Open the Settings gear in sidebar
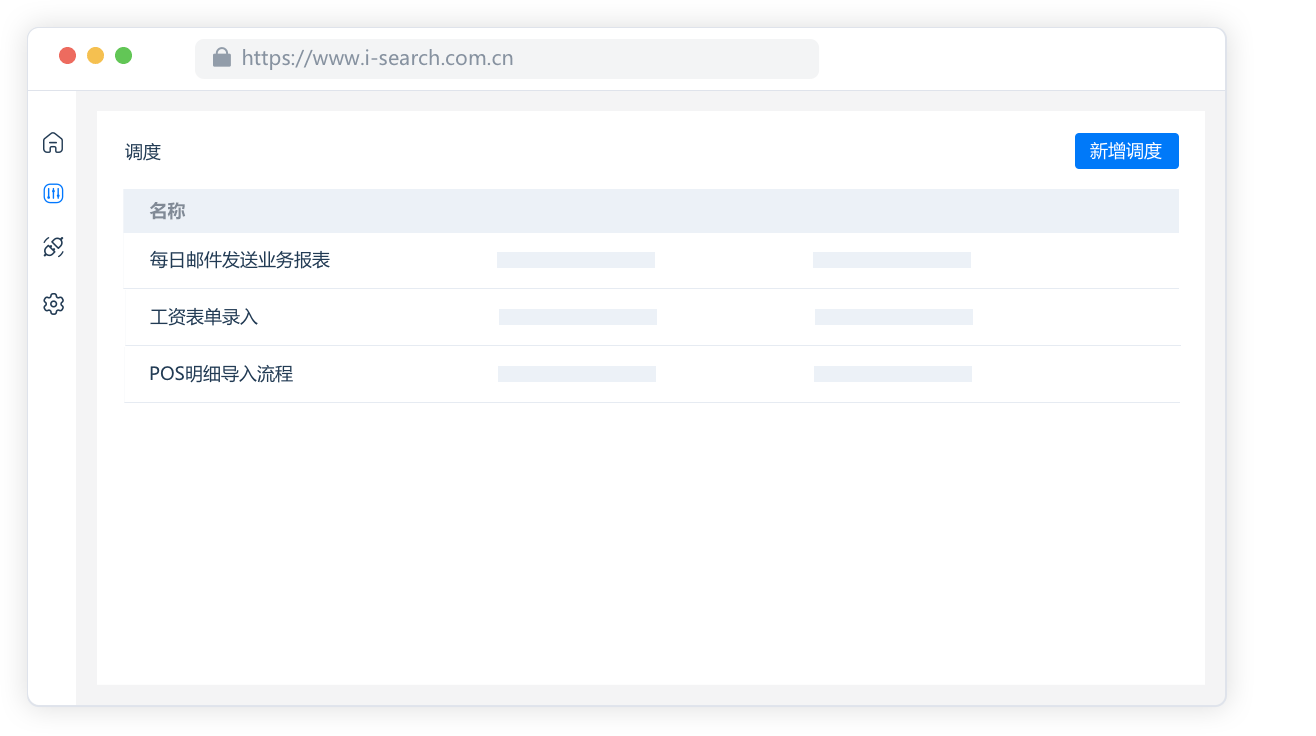 [x=53, y=304]
